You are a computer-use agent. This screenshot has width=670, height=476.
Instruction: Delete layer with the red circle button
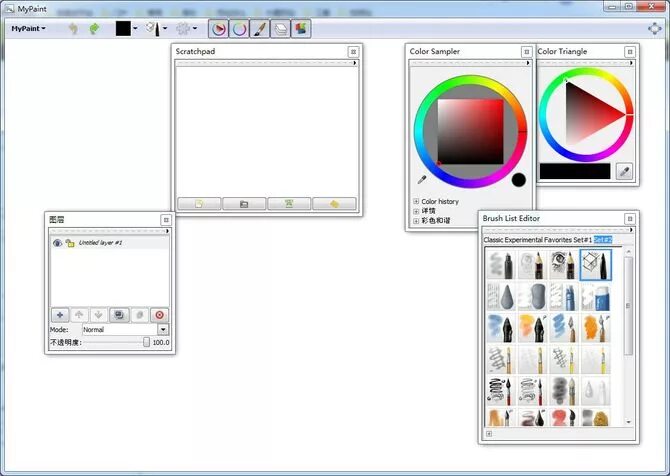(x=159, y=315)
